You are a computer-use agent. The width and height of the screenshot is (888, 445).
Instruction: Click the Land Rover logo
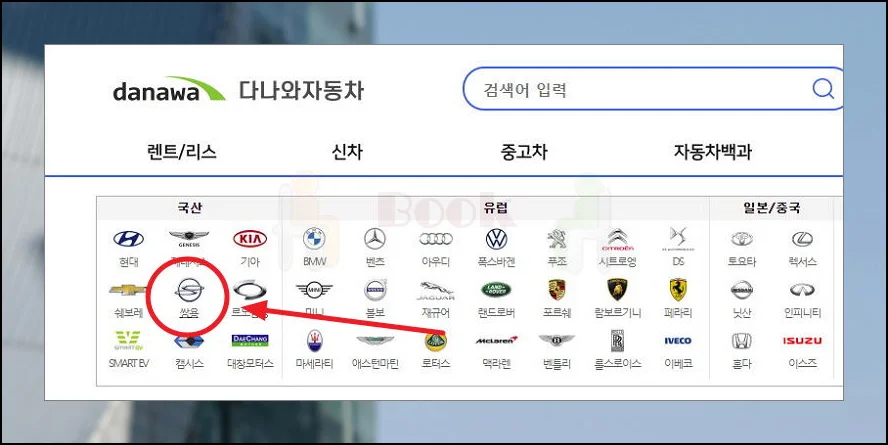pos(497,290)
